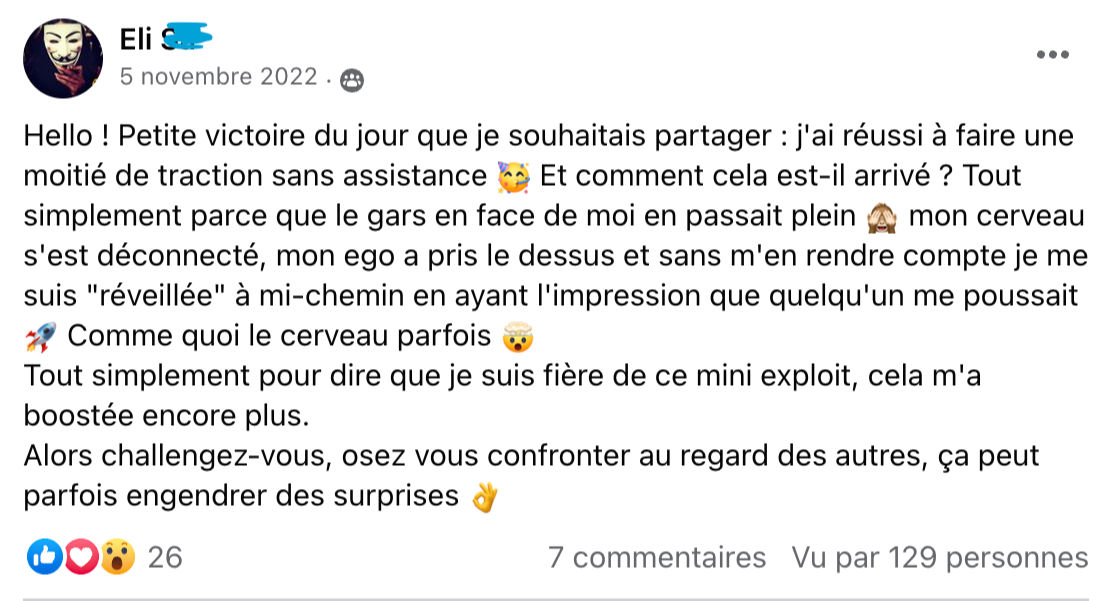
Task: Click the red heart Love reaction icon
Action: click(x=81, y=557)
